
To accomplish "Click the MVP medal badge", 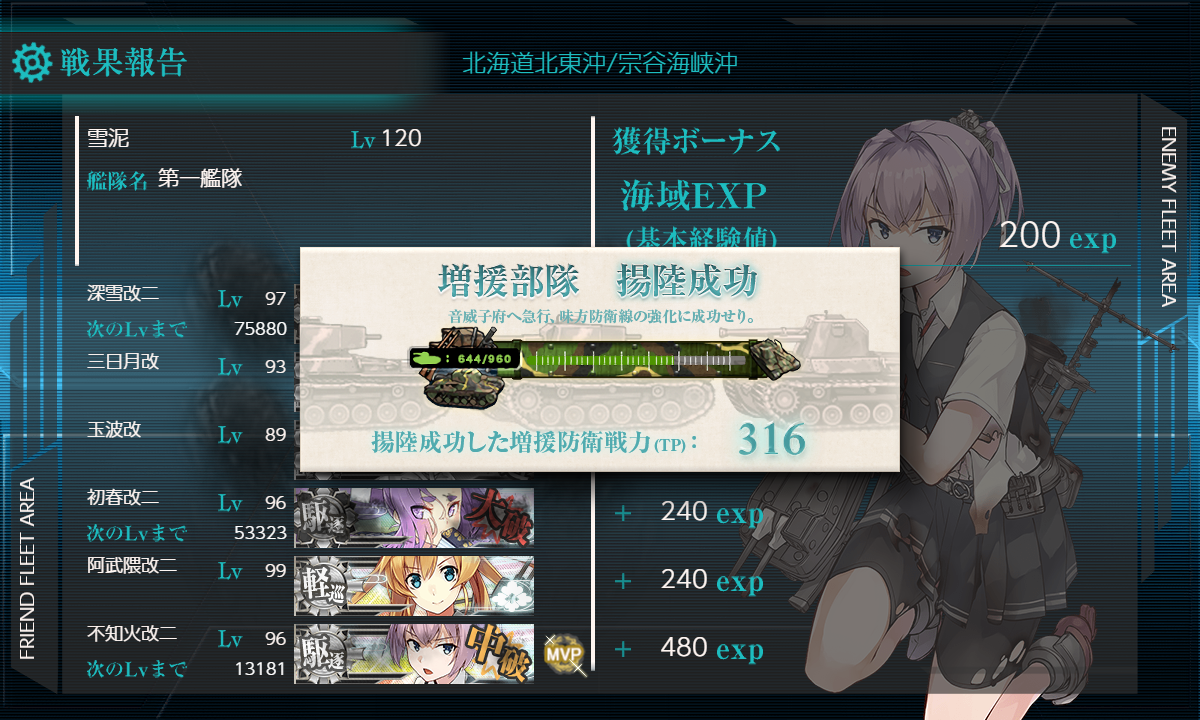I will click(562, 653).
